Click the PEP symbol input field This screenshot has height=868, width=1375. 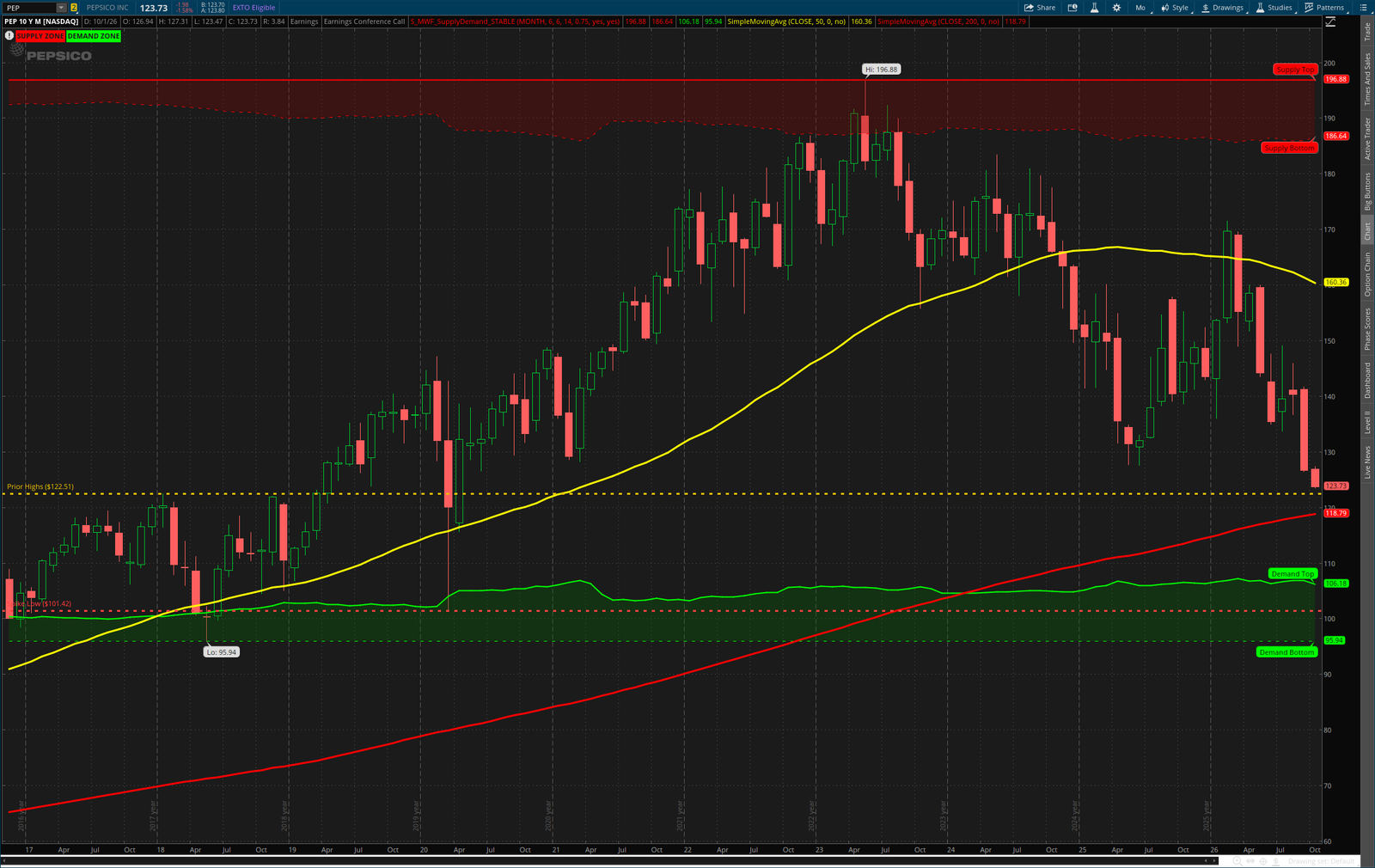click(x=30, y=8)
